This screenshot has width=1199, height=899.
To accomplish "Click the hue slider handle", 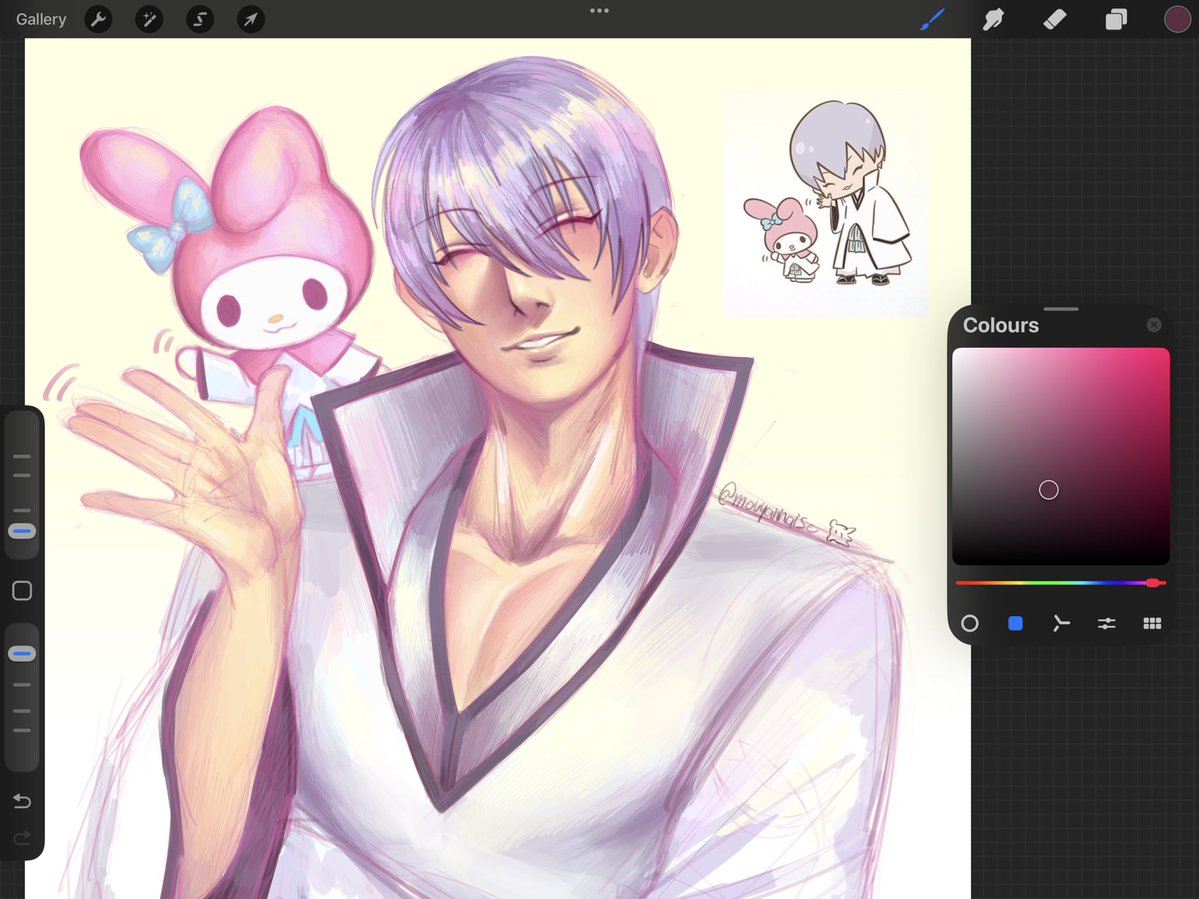I will coord(1153,583).
